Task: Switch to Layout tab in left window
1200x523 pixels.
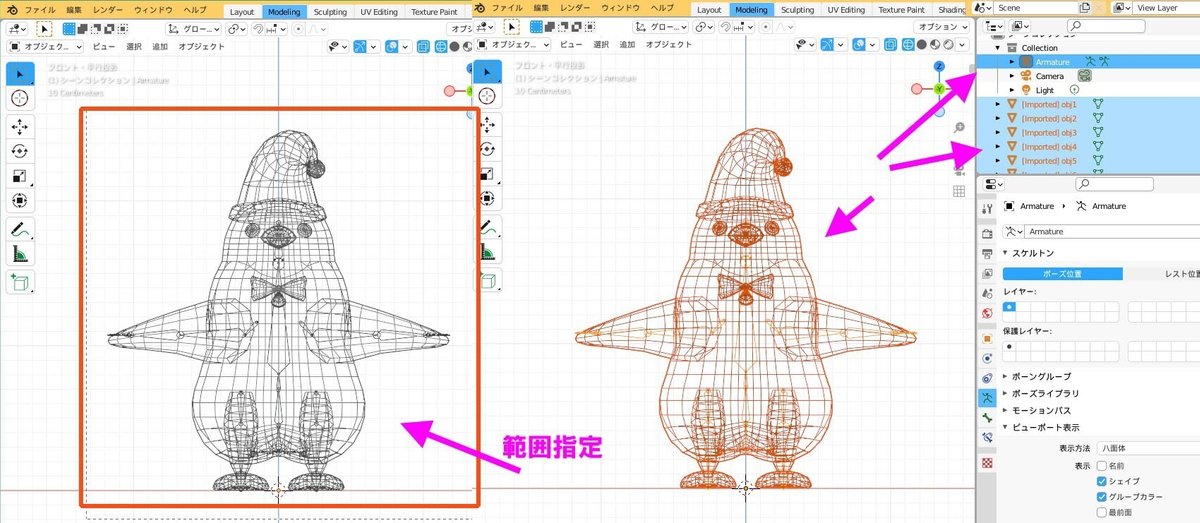Action: (x=242, y=10)
